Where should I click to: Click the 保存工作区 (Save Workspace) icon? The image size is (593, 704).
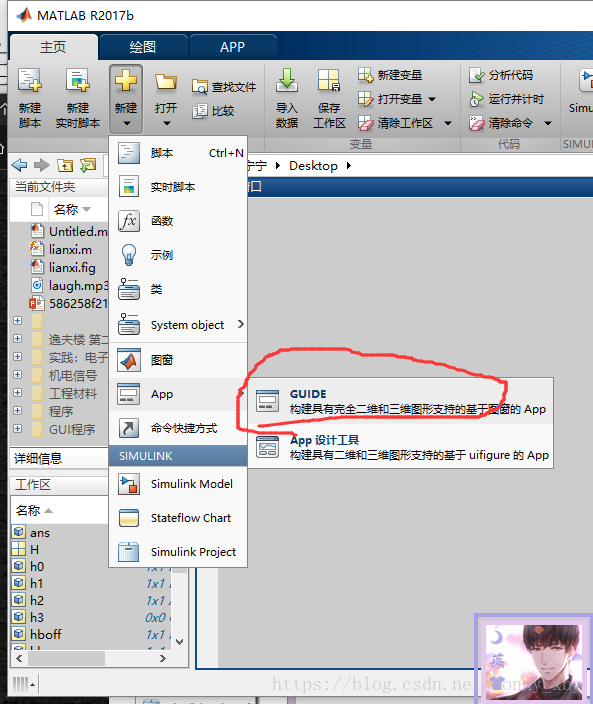[329, 80]
